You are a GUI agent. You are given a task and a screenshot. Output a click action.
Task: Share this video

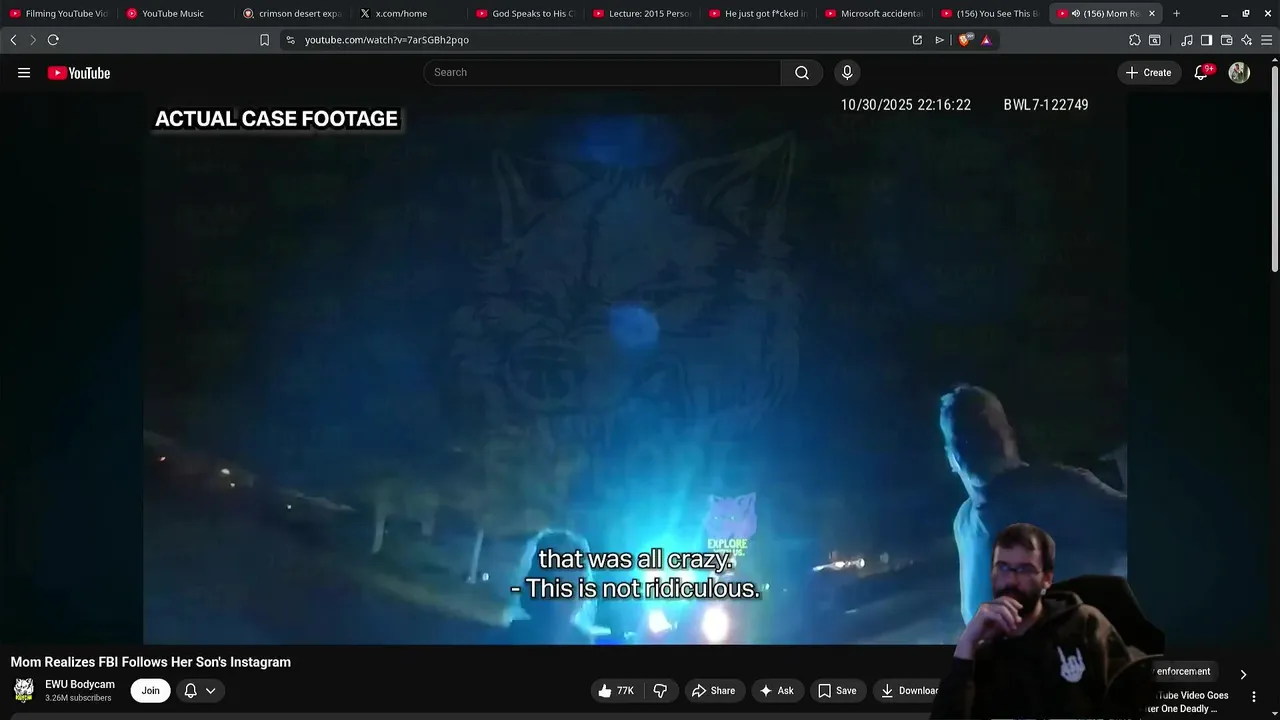[x=713, y=690]
